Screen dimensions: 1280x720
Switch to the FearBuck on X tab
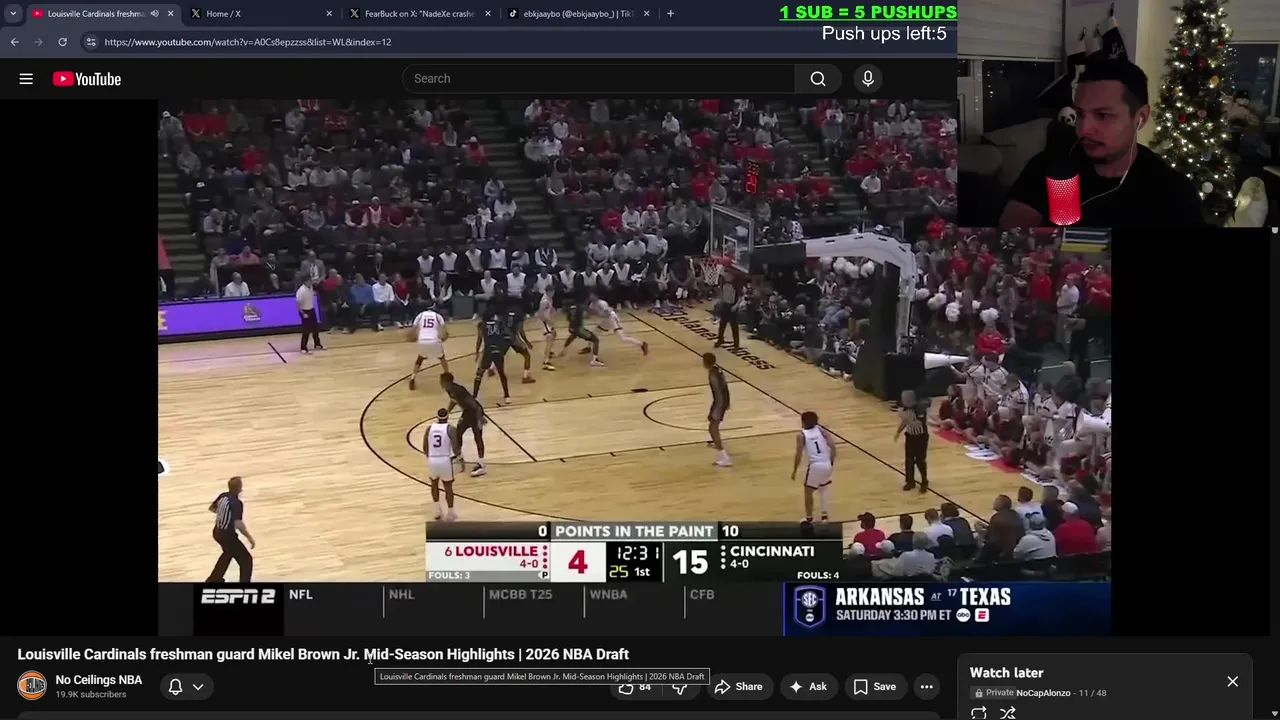coord(419,14)
